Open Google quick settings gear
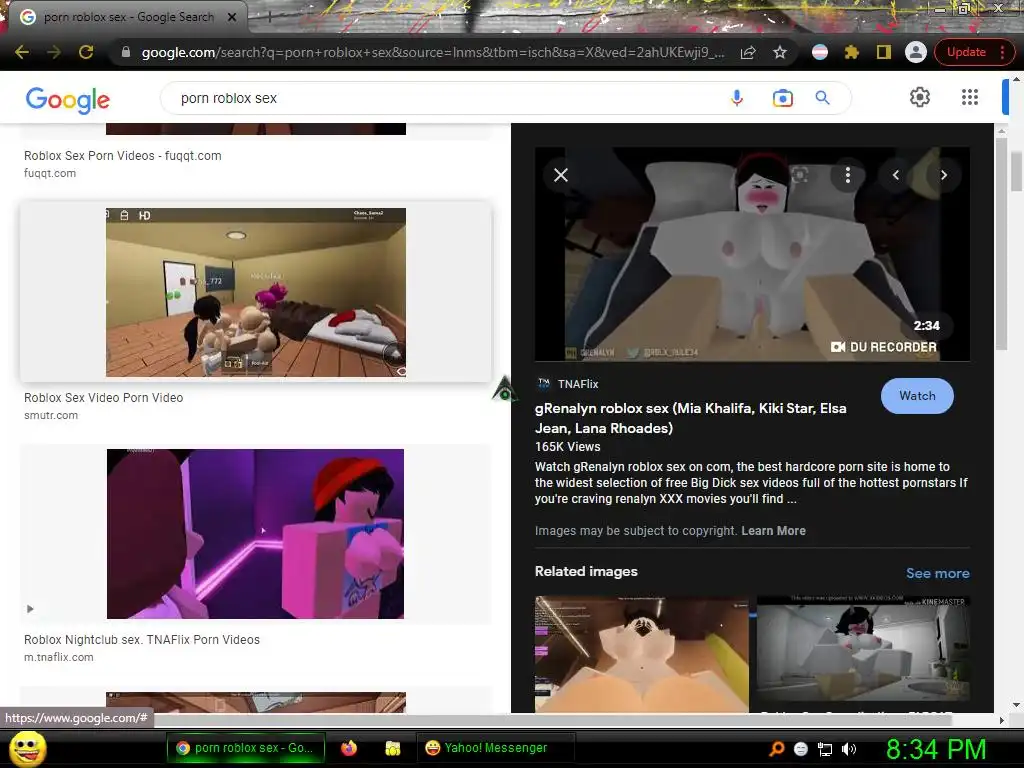 tap(920, 97)
